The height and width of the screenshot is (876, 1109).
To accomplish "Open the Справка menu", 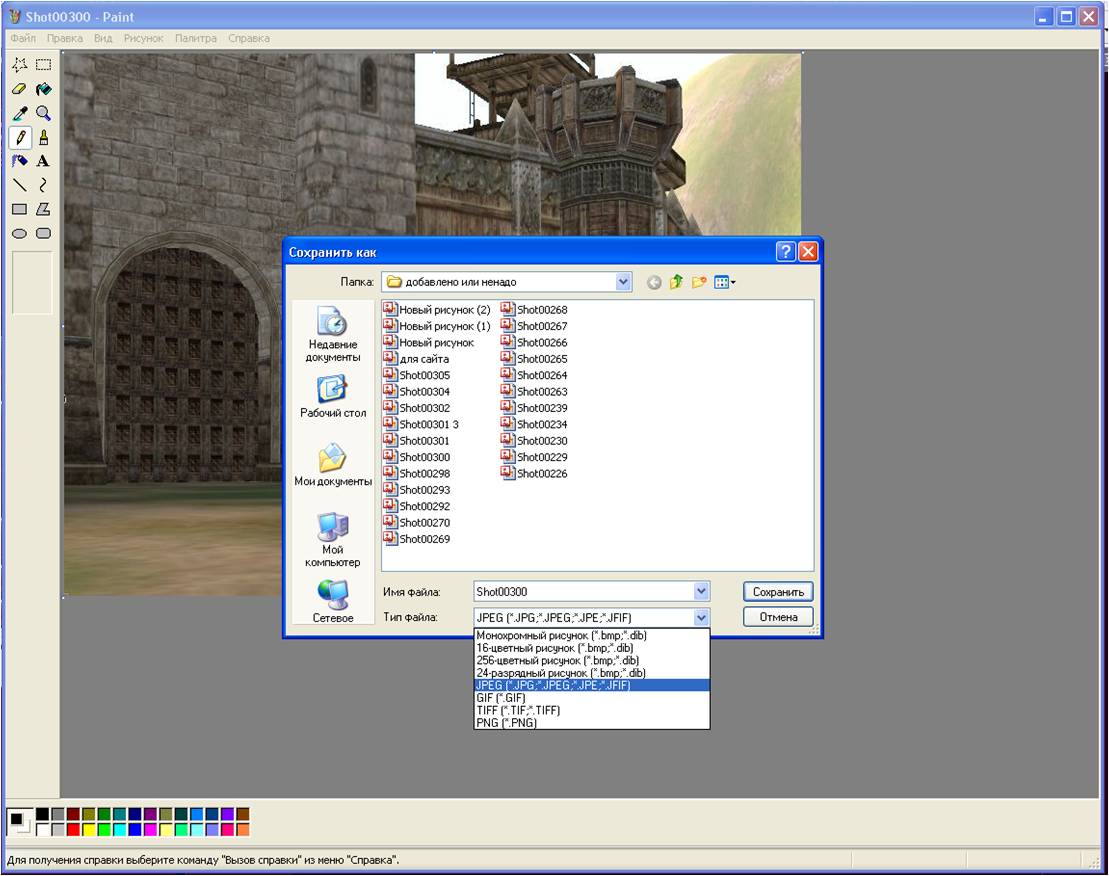I will (x=249, y=38).
